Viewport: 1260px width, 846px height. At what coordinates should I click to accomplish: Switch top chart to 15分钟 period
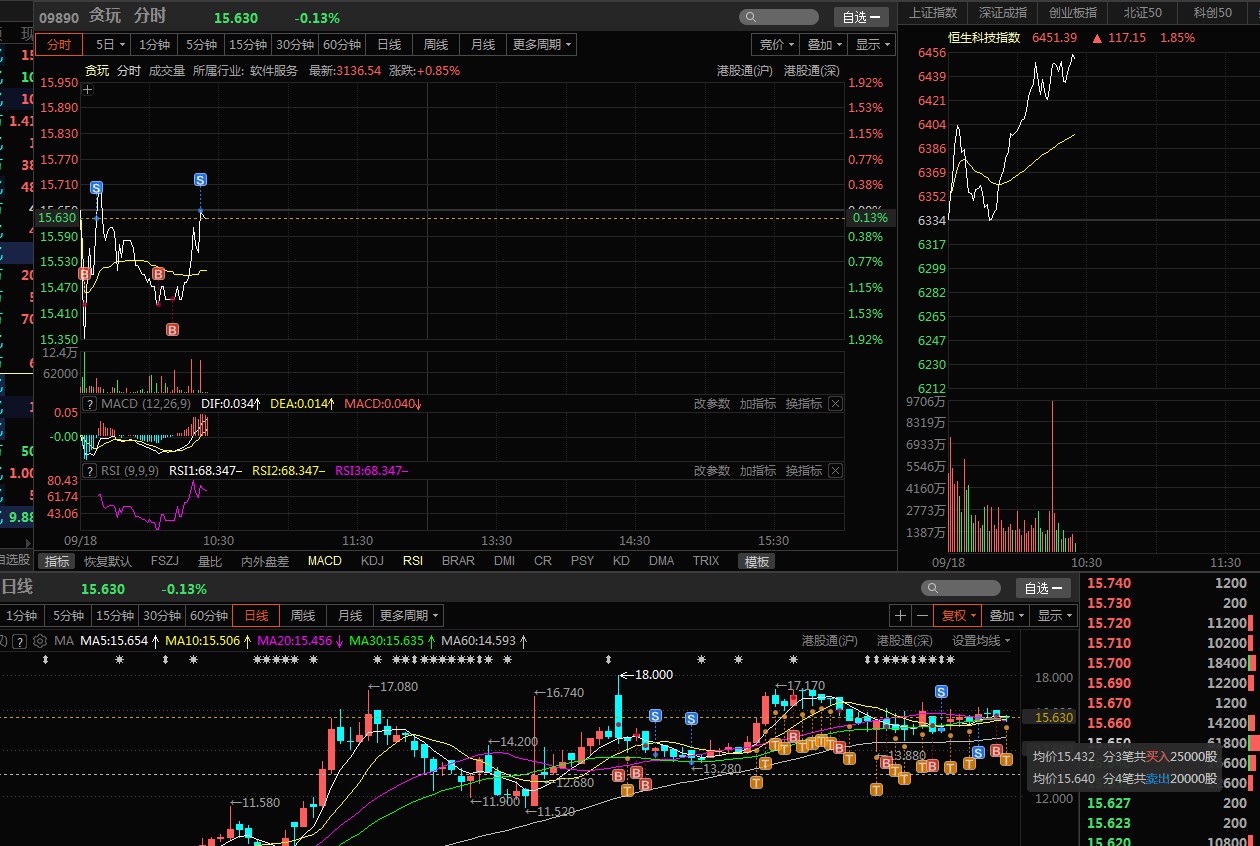coord(247,45)
